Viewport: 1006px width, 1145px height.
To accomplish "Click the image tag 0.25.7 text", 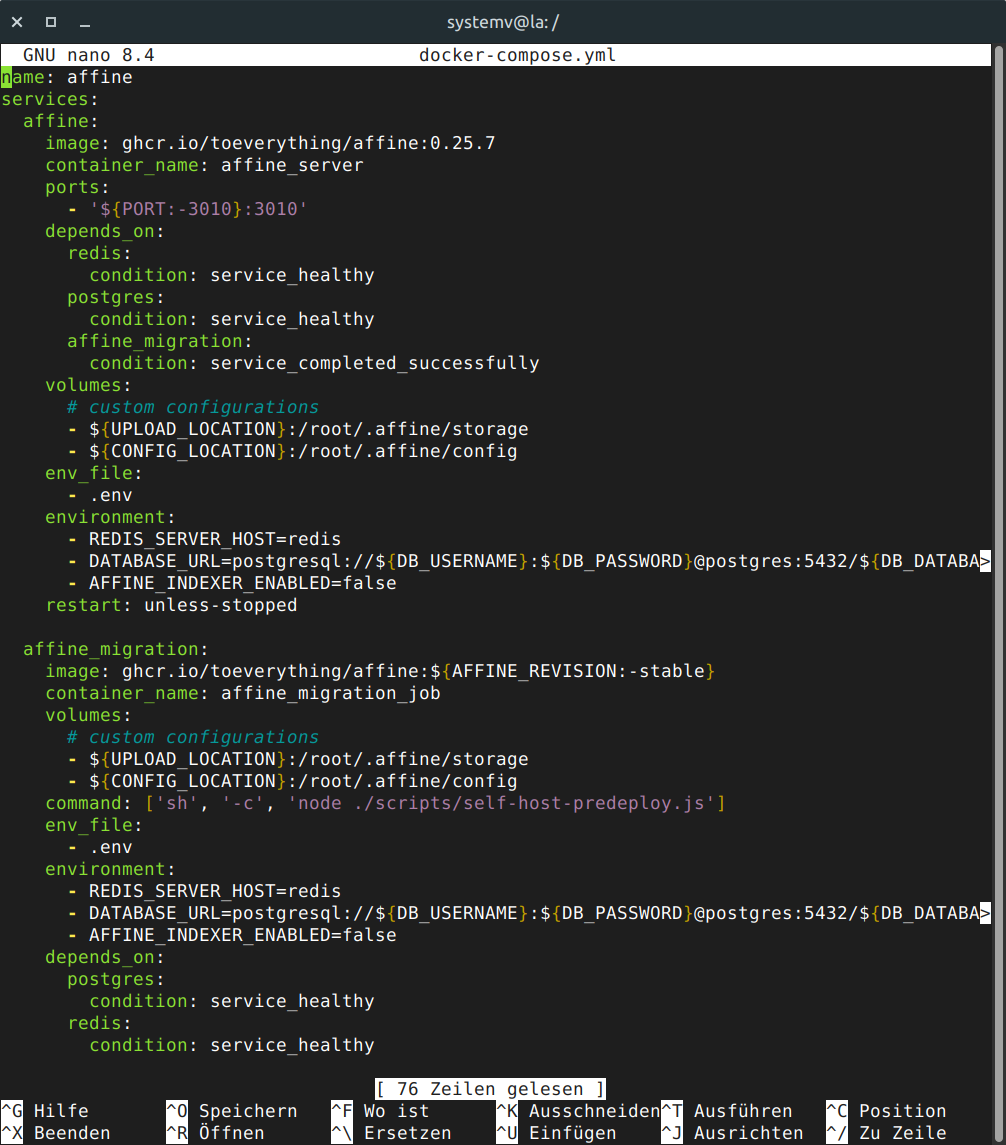I will point(462,143).
